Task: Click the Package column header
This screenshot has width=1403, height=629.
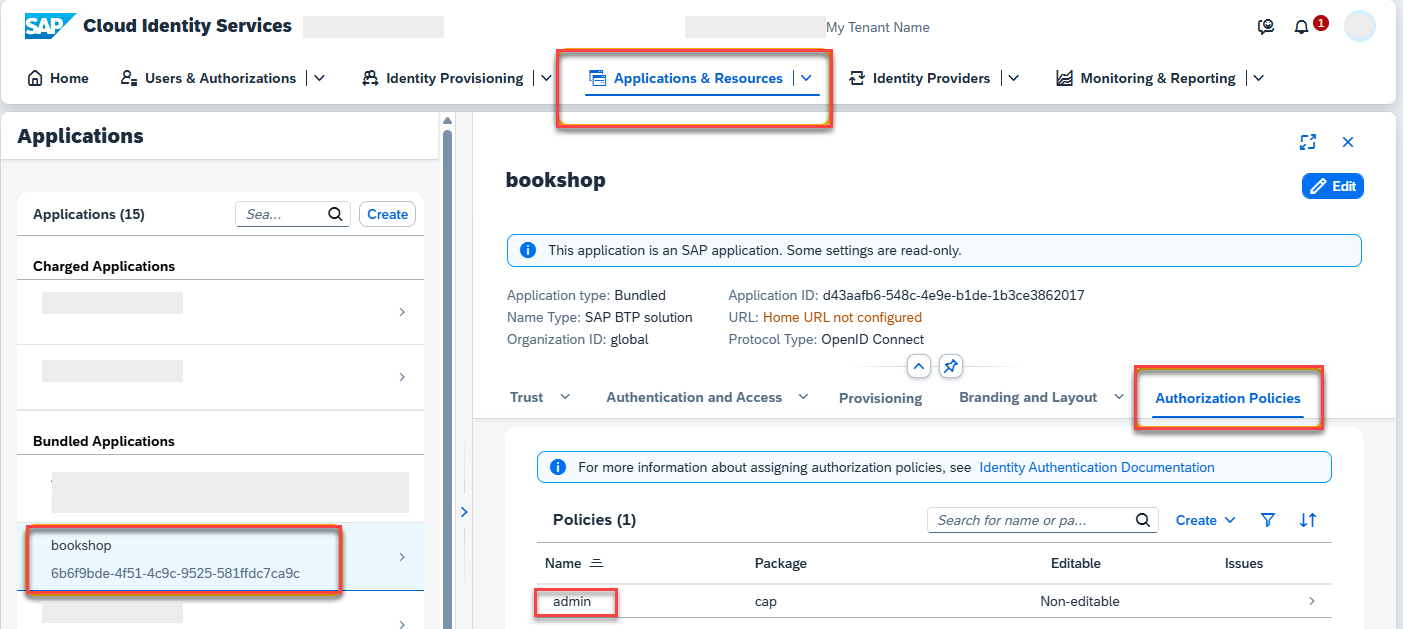Action: pos(781,563)
